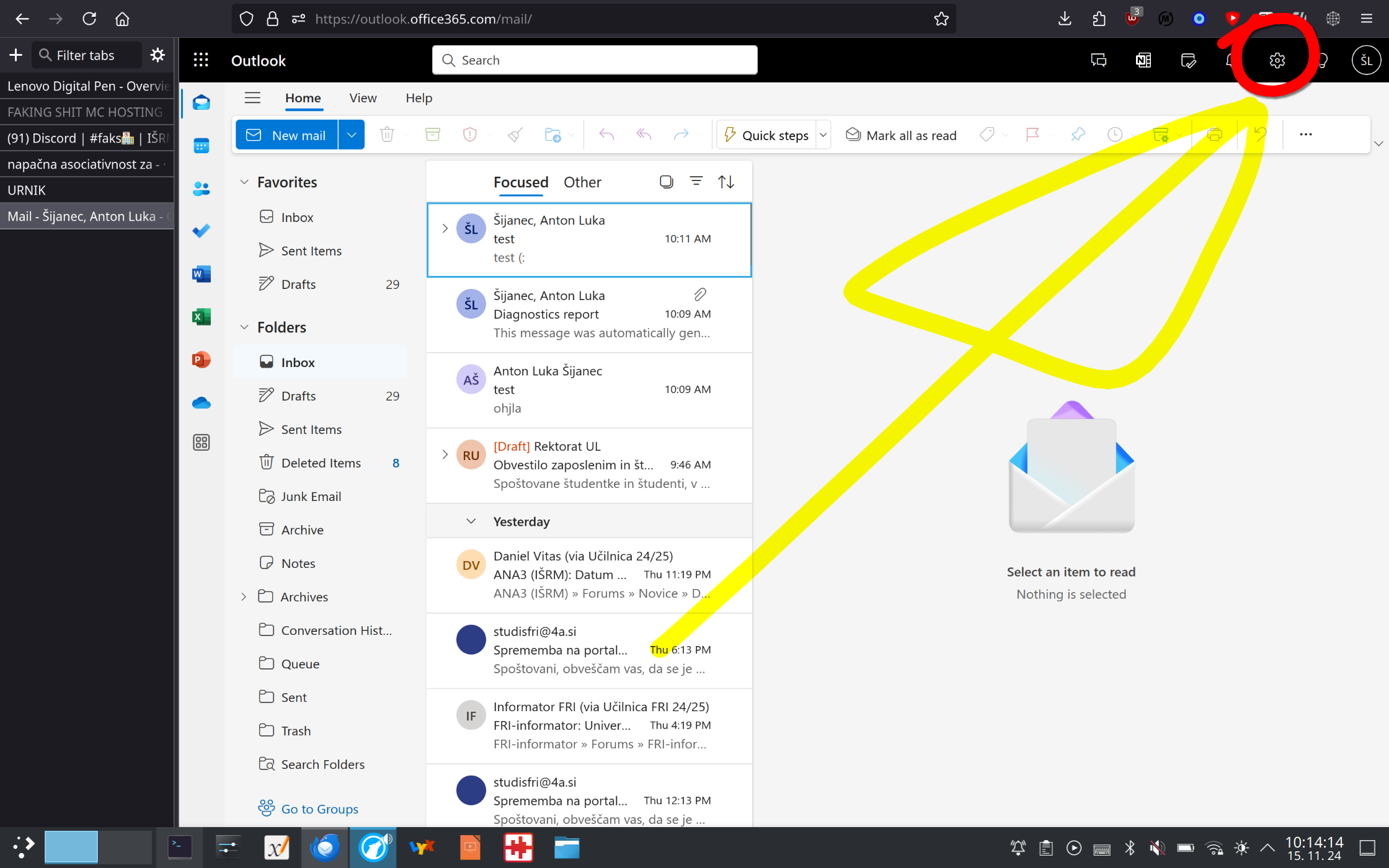Collapse the Favorites folder group
Screen dimensions: 1389x868
click(x=244, y=182)
